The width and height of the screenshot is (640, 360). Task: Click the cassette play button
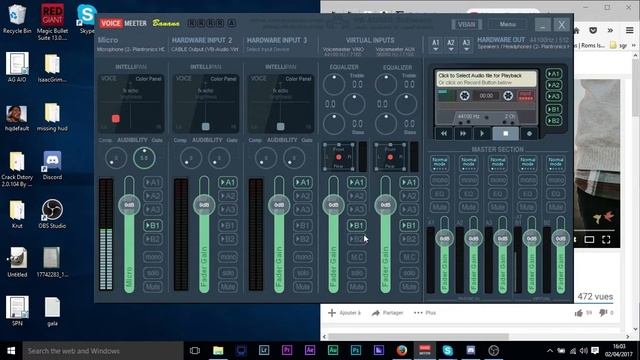[x=482, y=133]
